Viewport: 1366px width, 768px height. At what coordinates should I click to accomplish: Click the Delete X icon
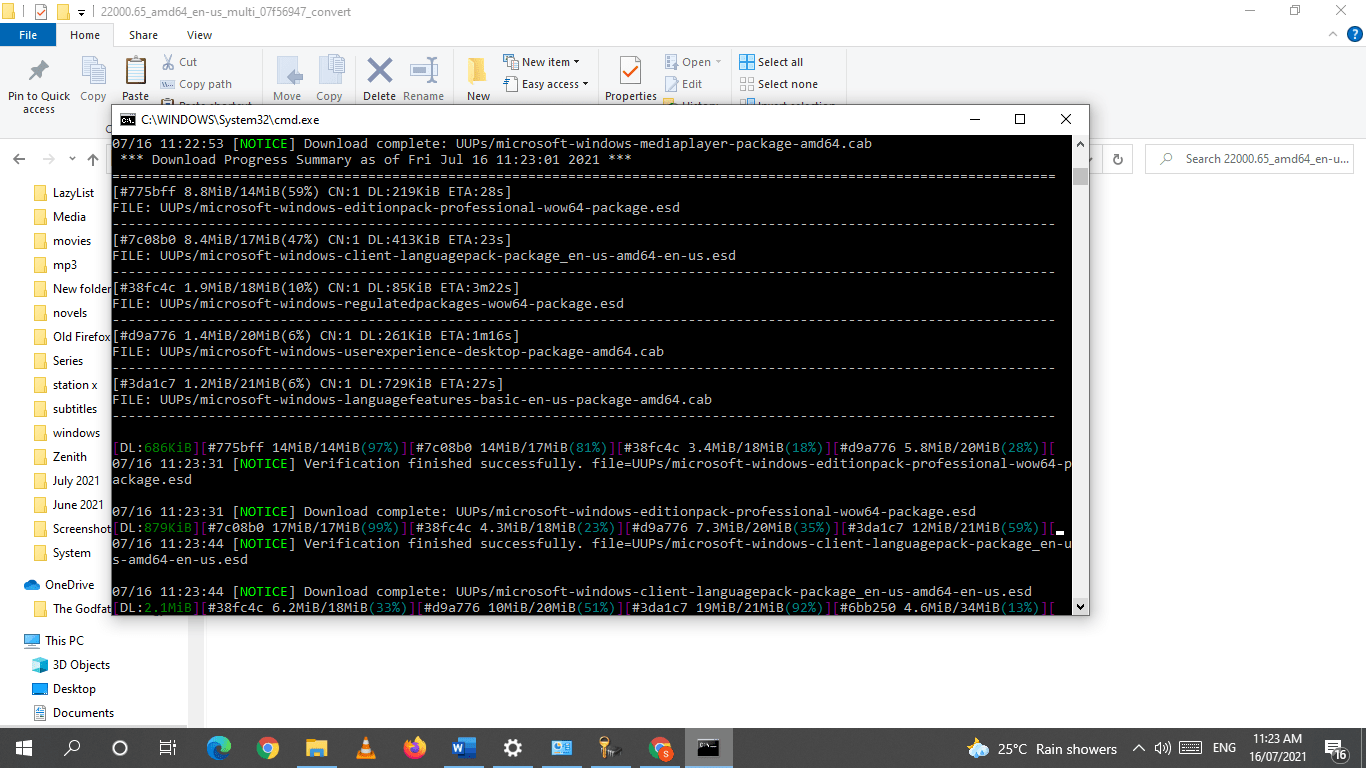379,79
